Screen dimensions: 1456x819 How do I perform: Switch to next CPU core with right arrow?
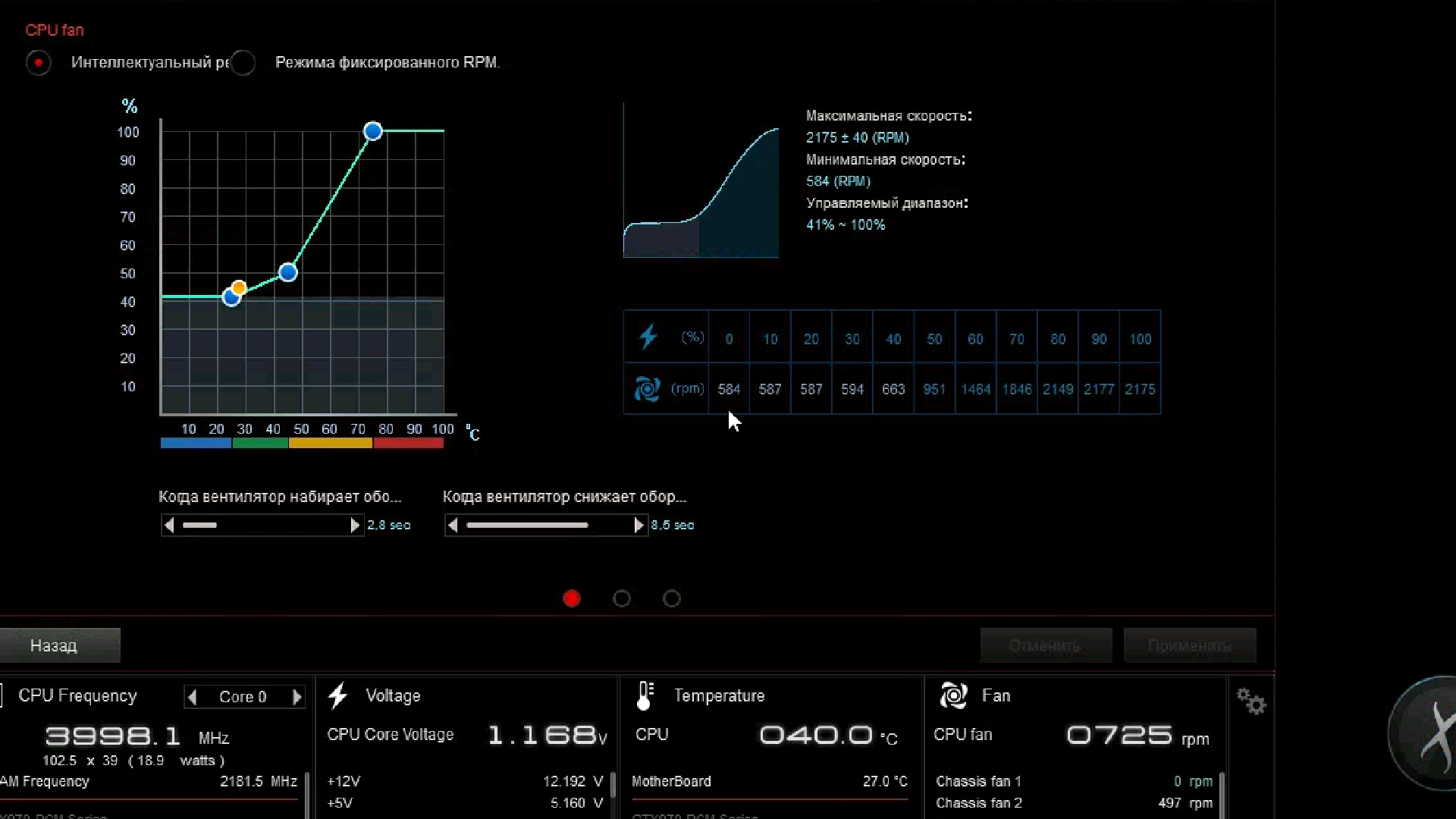click(297, 697)
